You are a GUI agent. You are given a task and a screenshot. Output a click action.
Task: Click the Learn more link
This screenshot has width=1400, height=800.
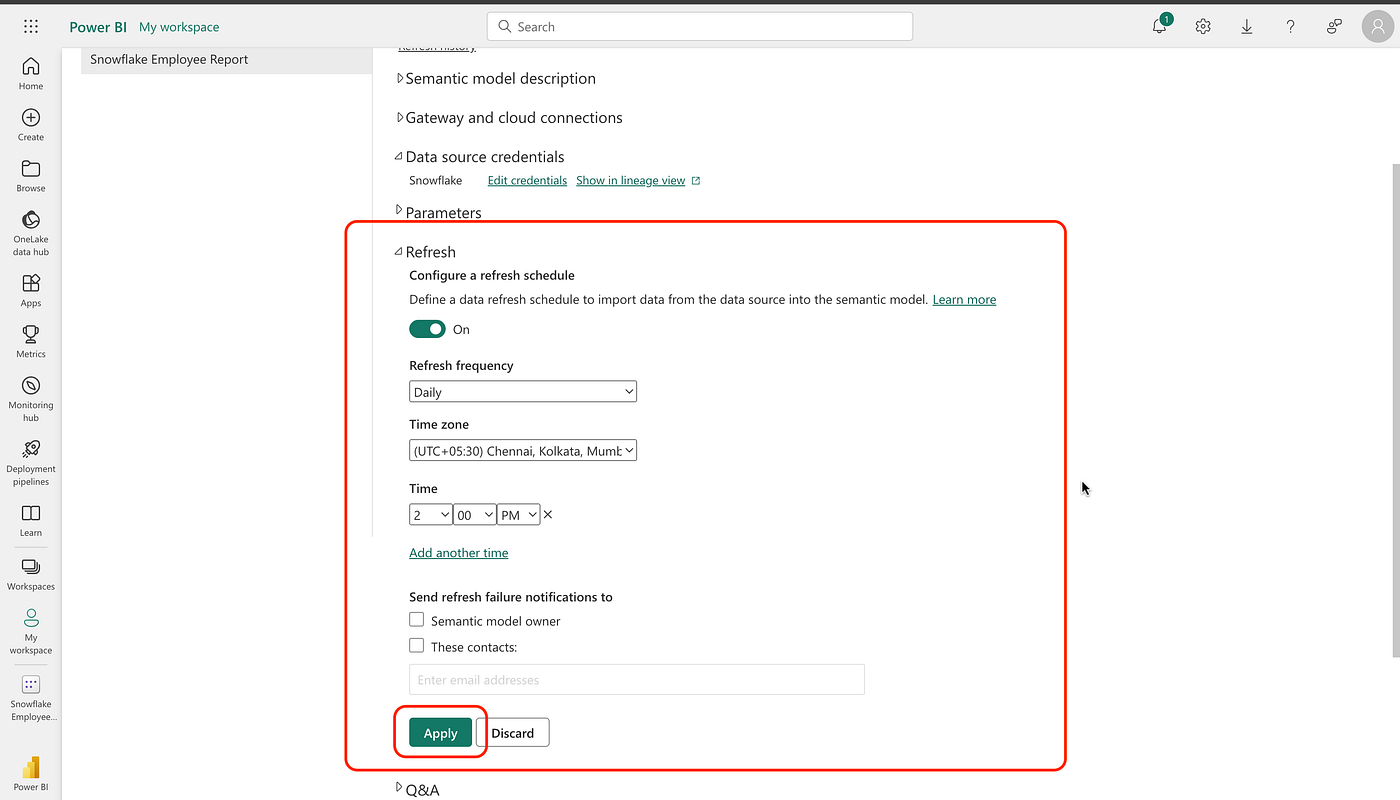[x=964, y=300]
